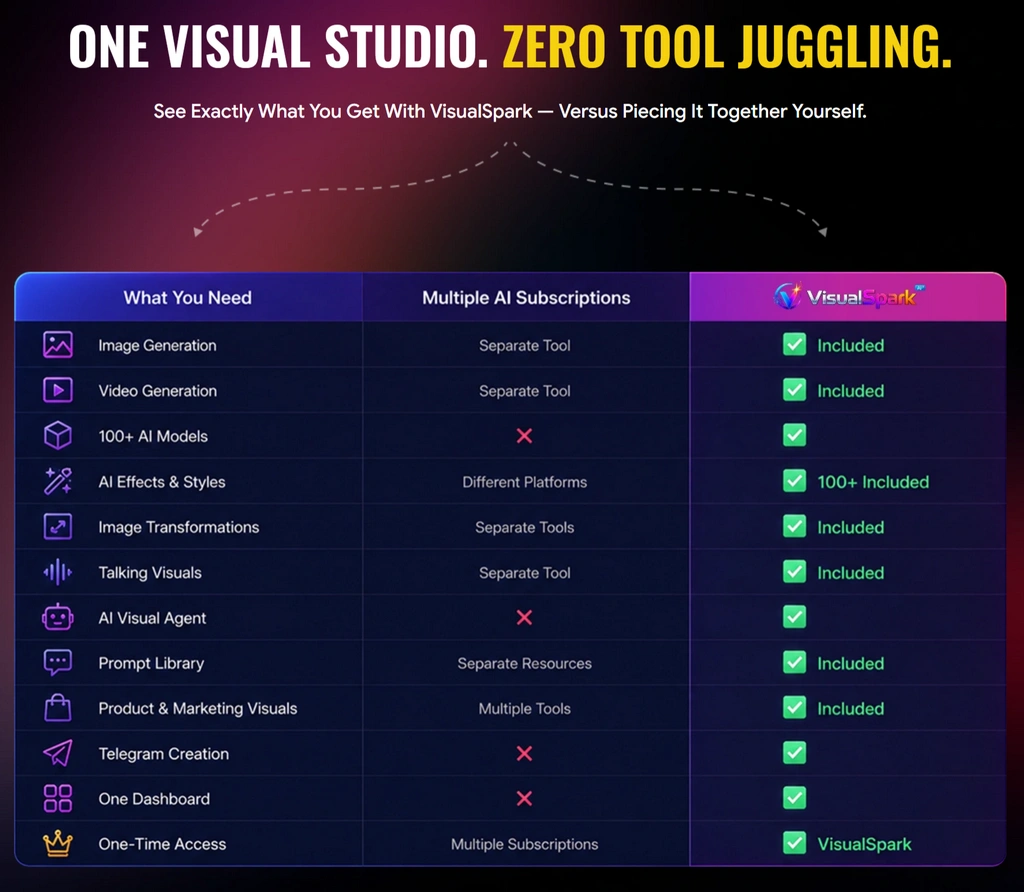
Task: Click the One Dashboard grid icon
Action: 57,799
